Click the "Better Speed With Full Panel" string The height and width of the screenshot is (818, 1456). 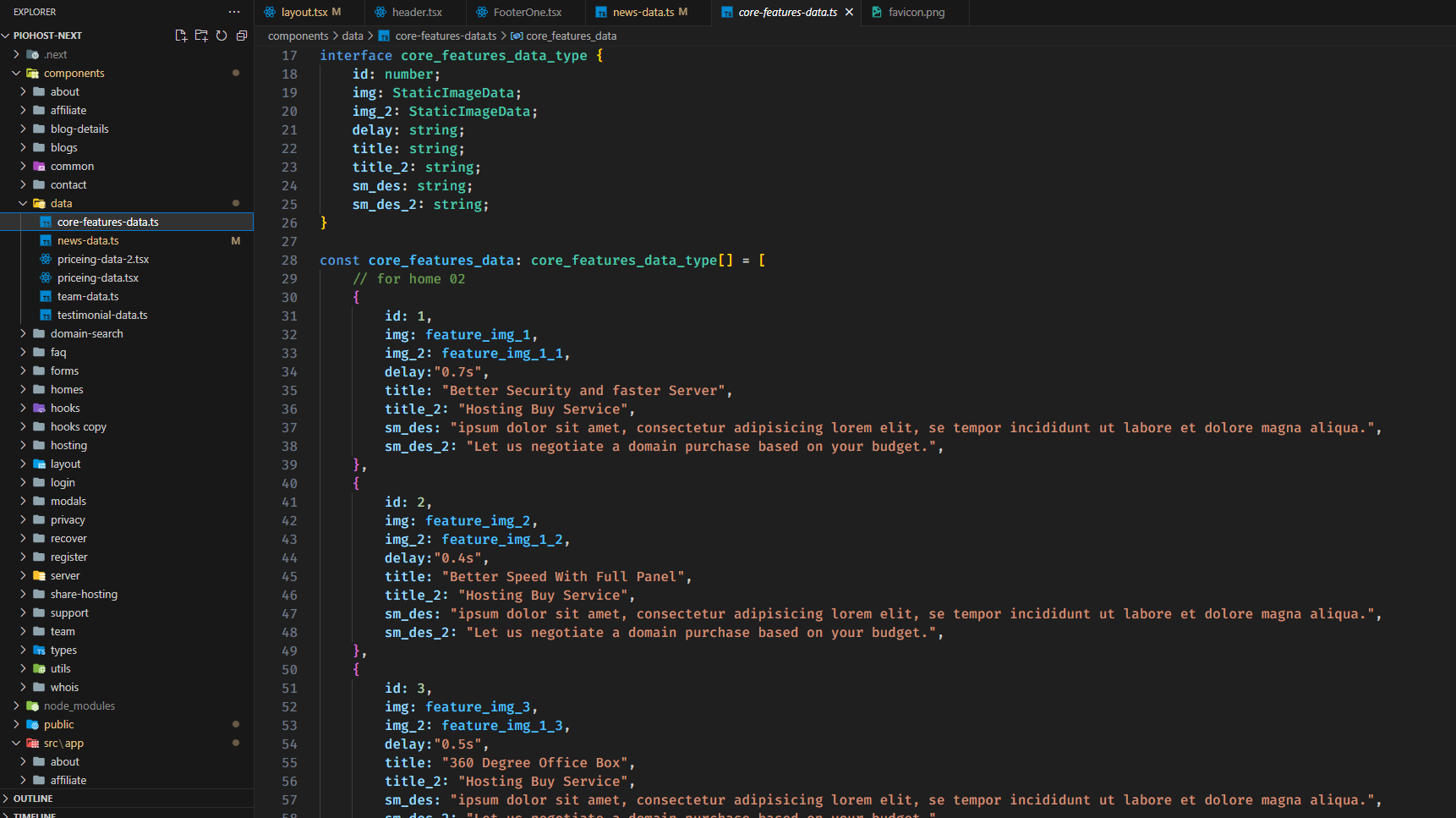pyautogui.click(x=563, y=577)
